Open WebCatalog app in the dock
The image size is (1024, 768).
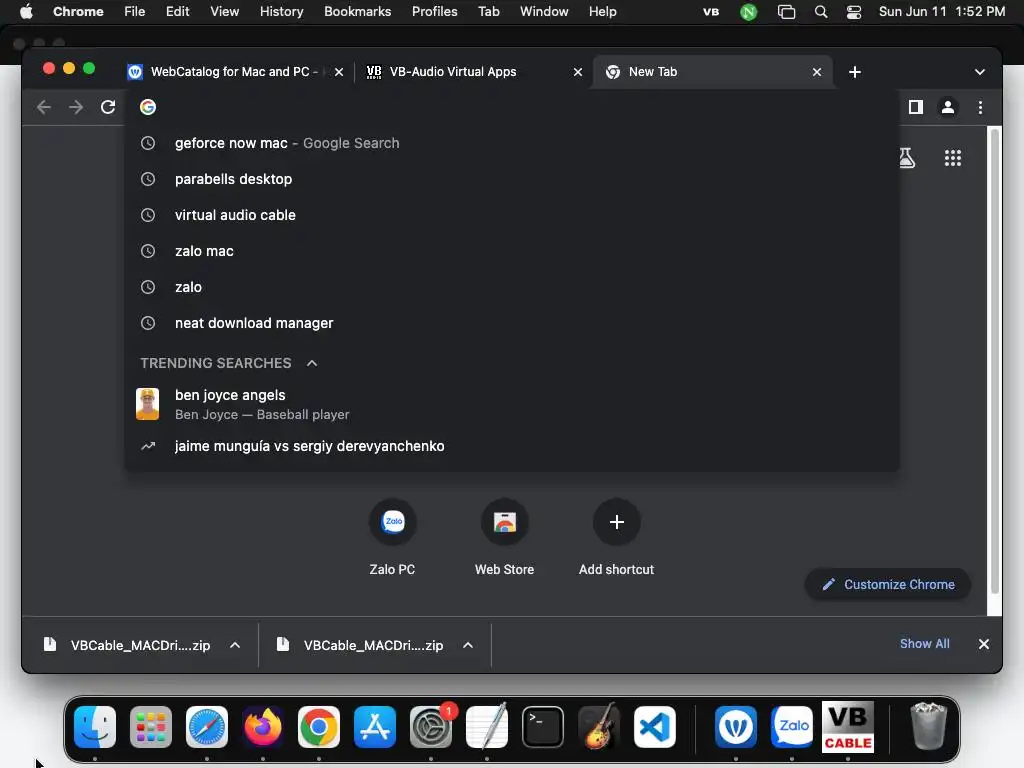[x=736, y=727]
